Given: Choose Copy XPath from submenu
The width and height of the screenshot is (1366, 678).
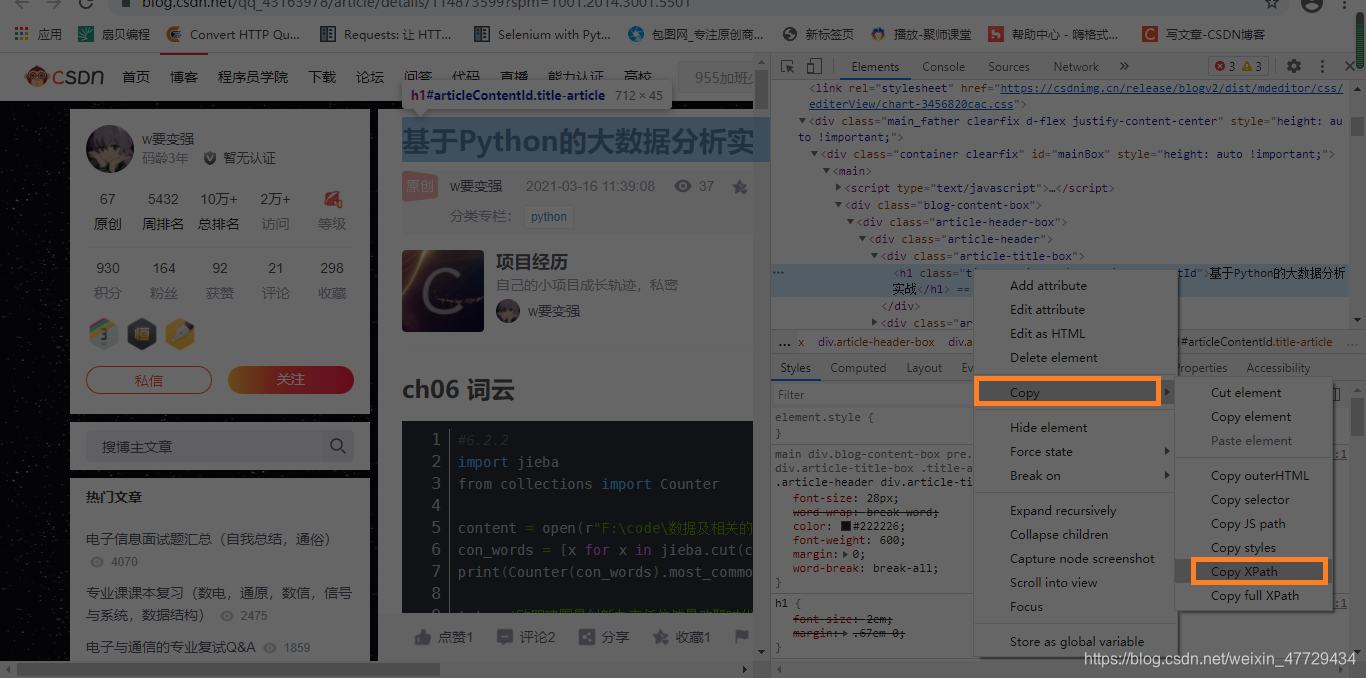Looking at the screenshot, I should click(1254, 572).
